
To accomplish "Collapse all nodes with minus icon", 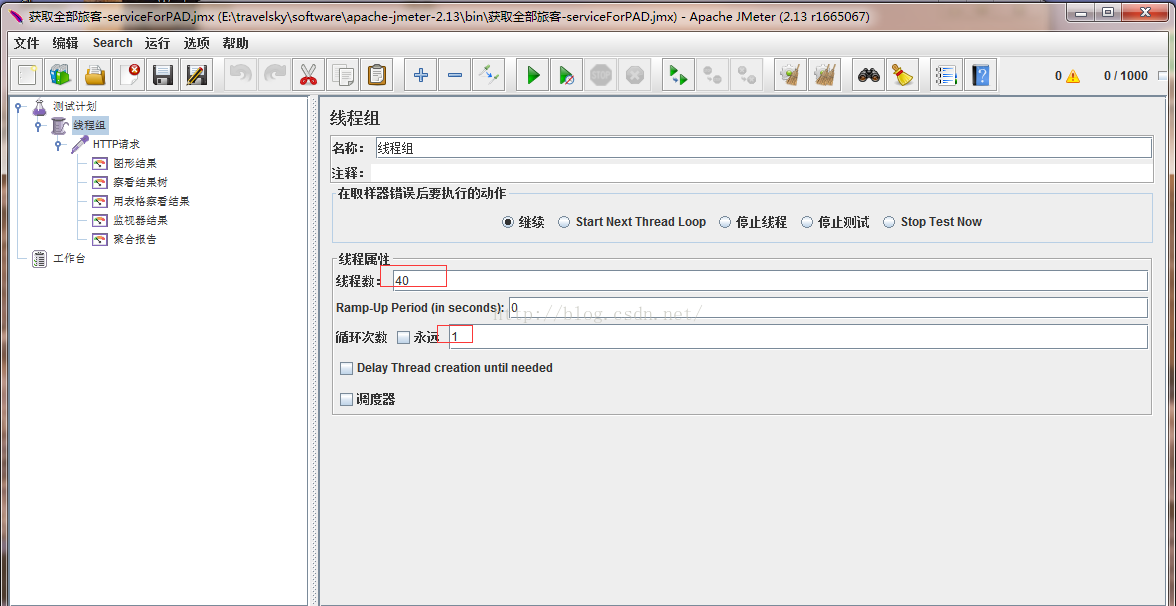I will [x=454, y=75].
